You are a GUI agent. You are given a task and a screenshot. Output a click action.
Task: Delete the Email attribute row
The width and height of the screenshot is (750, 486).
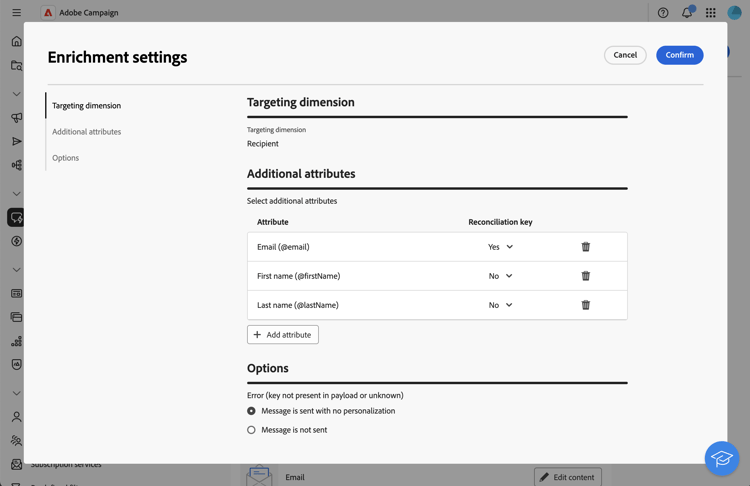[586, 247]
